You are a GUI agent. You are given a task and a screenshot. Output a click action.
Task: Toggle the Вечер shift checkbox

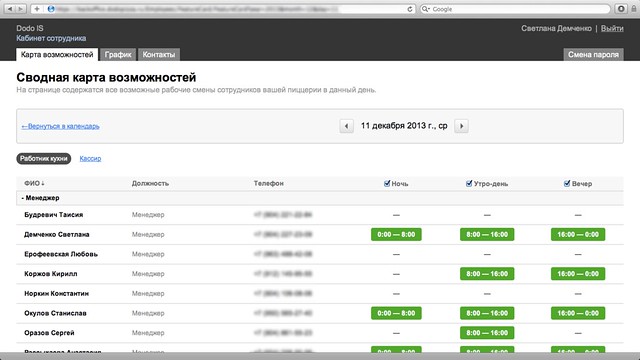(x=567, y=183)
